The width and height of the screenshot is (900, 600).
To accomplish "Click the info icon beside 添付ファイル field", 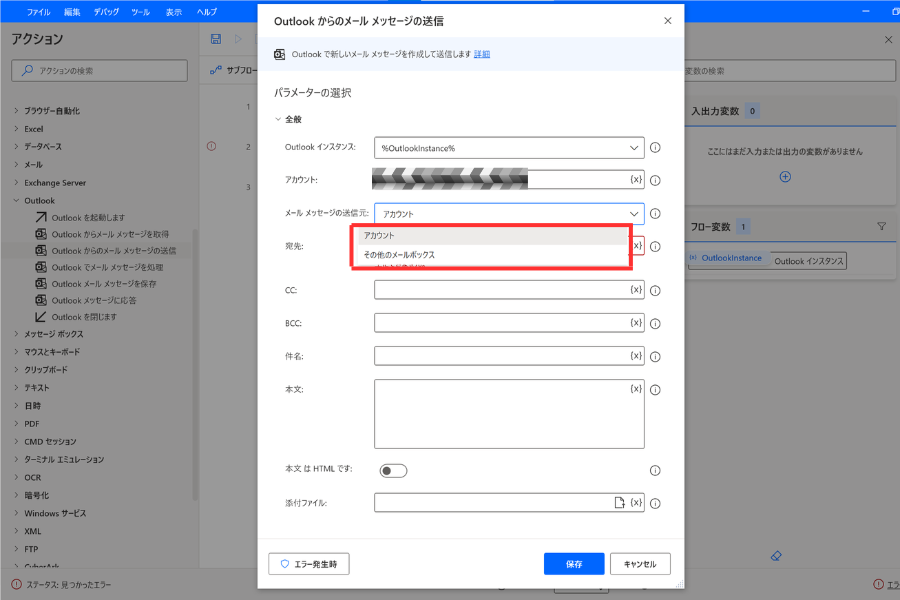I will click(655, 504).
